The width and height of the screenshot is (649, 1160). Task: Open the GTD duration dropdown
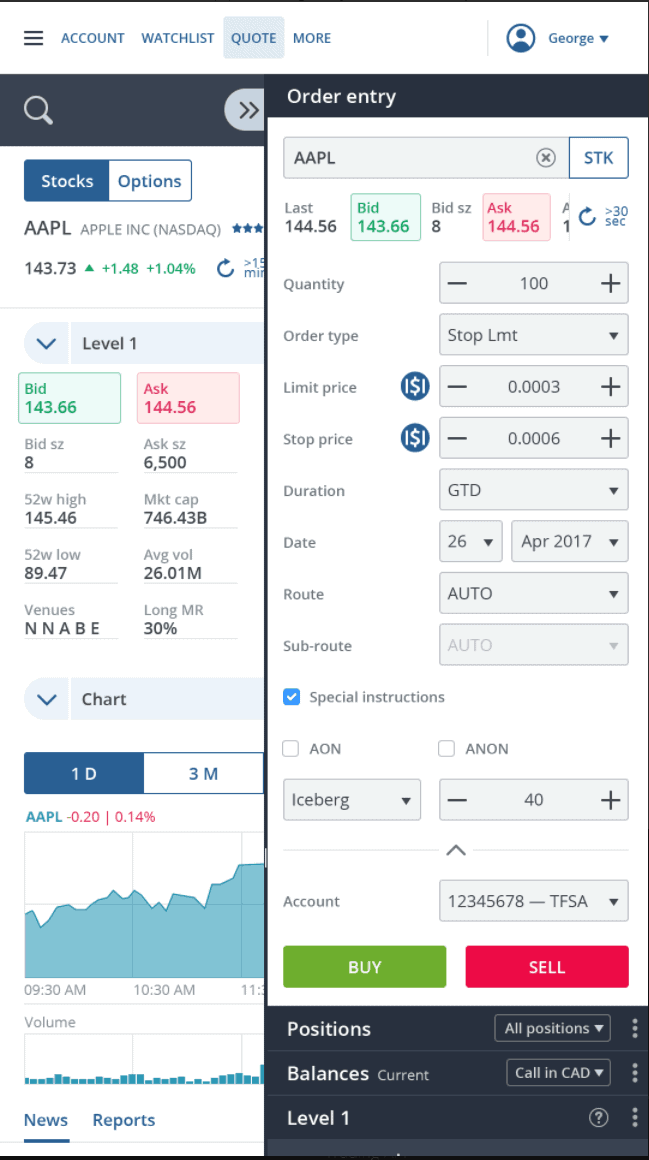coord(533,490)
